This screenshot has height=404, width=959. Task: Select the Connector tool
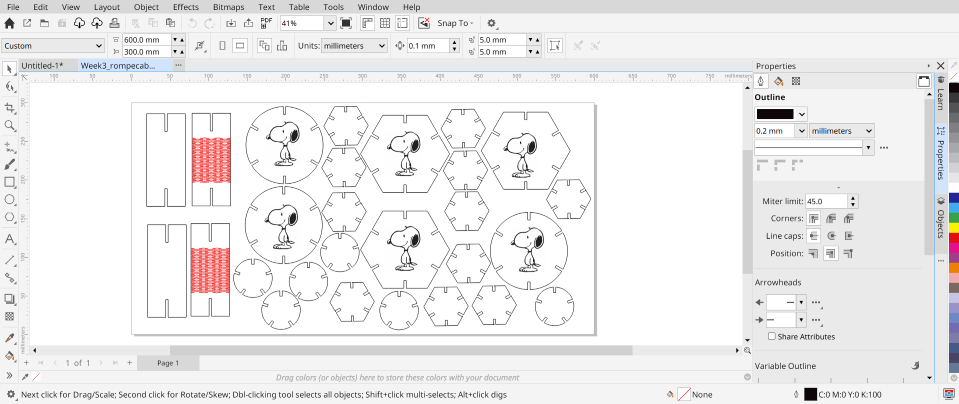(x=9, y=277)
